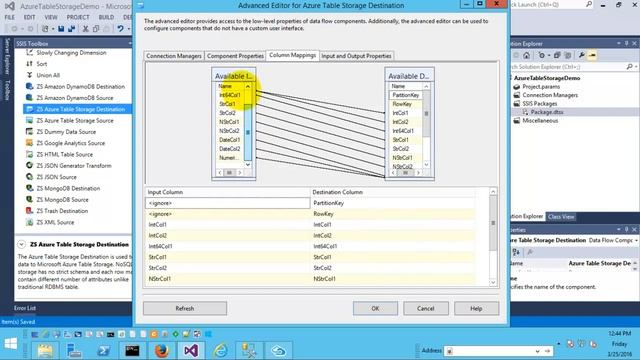Click the Help button
This screenshot has width=640, height=360.
476,309
